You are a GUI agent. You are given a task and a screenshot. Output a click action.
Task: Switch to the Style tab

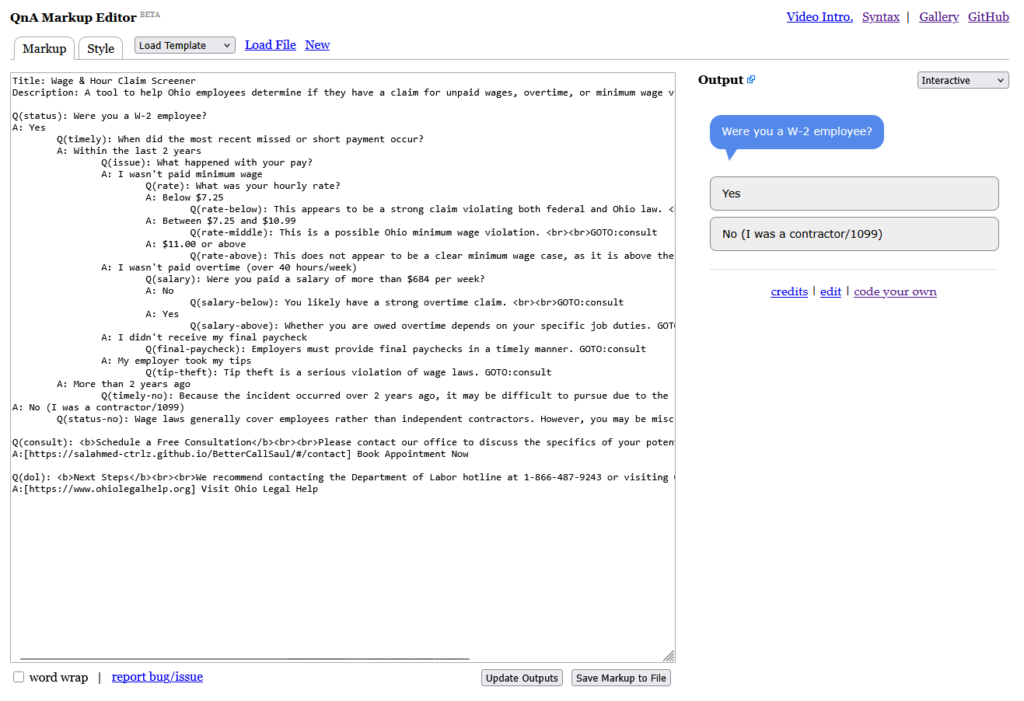tap(100, 47)
